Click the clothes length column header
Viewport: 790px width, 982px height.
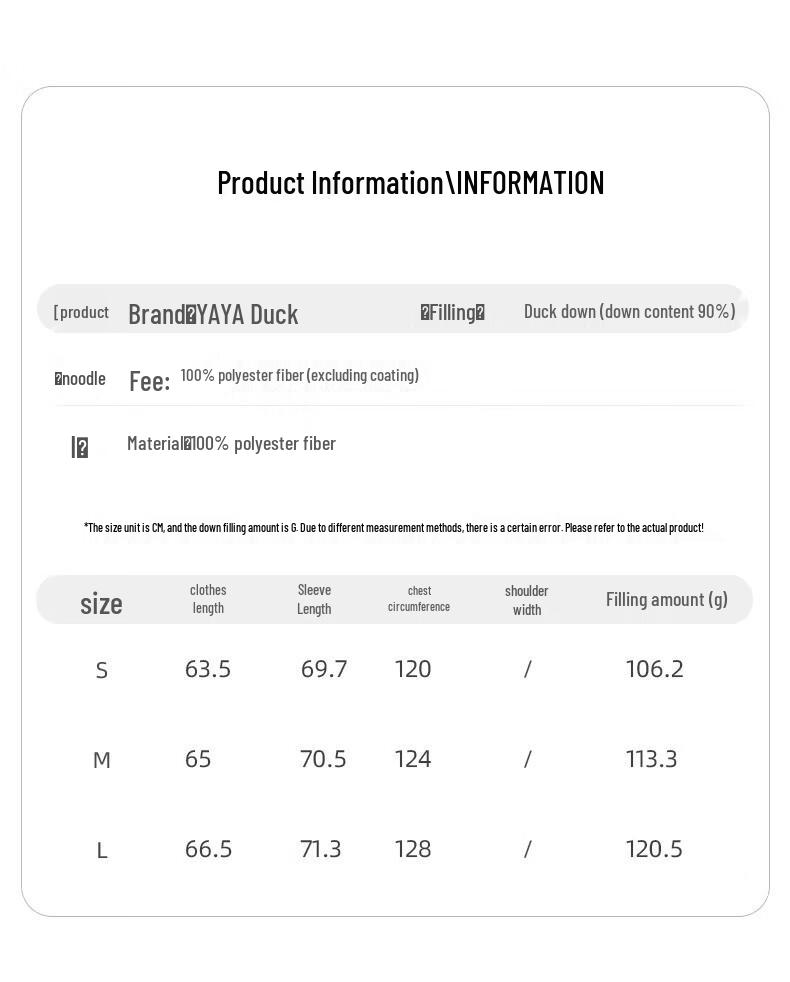pyautogui.click(x=208, y=599)
